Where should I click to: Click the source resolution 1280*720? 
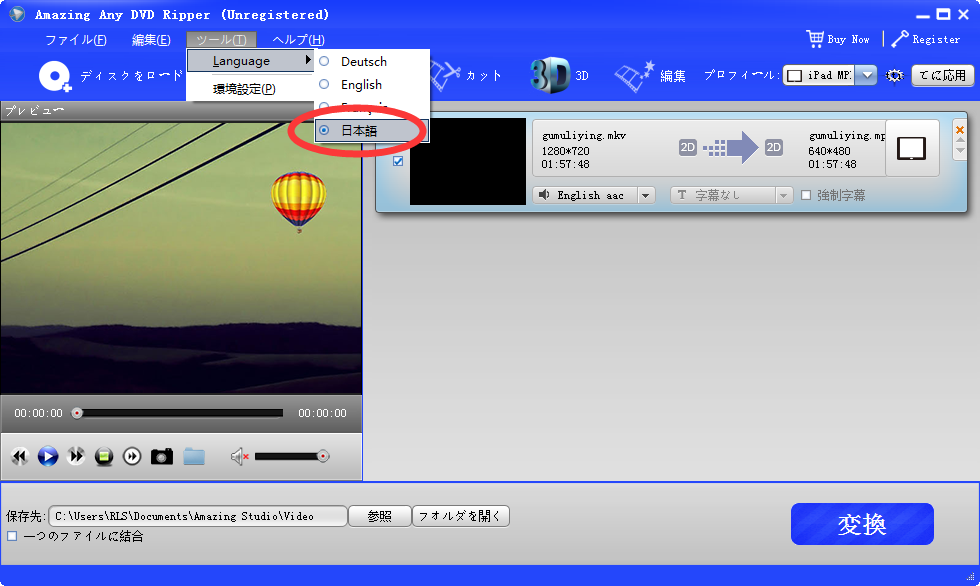coord(566,151)
